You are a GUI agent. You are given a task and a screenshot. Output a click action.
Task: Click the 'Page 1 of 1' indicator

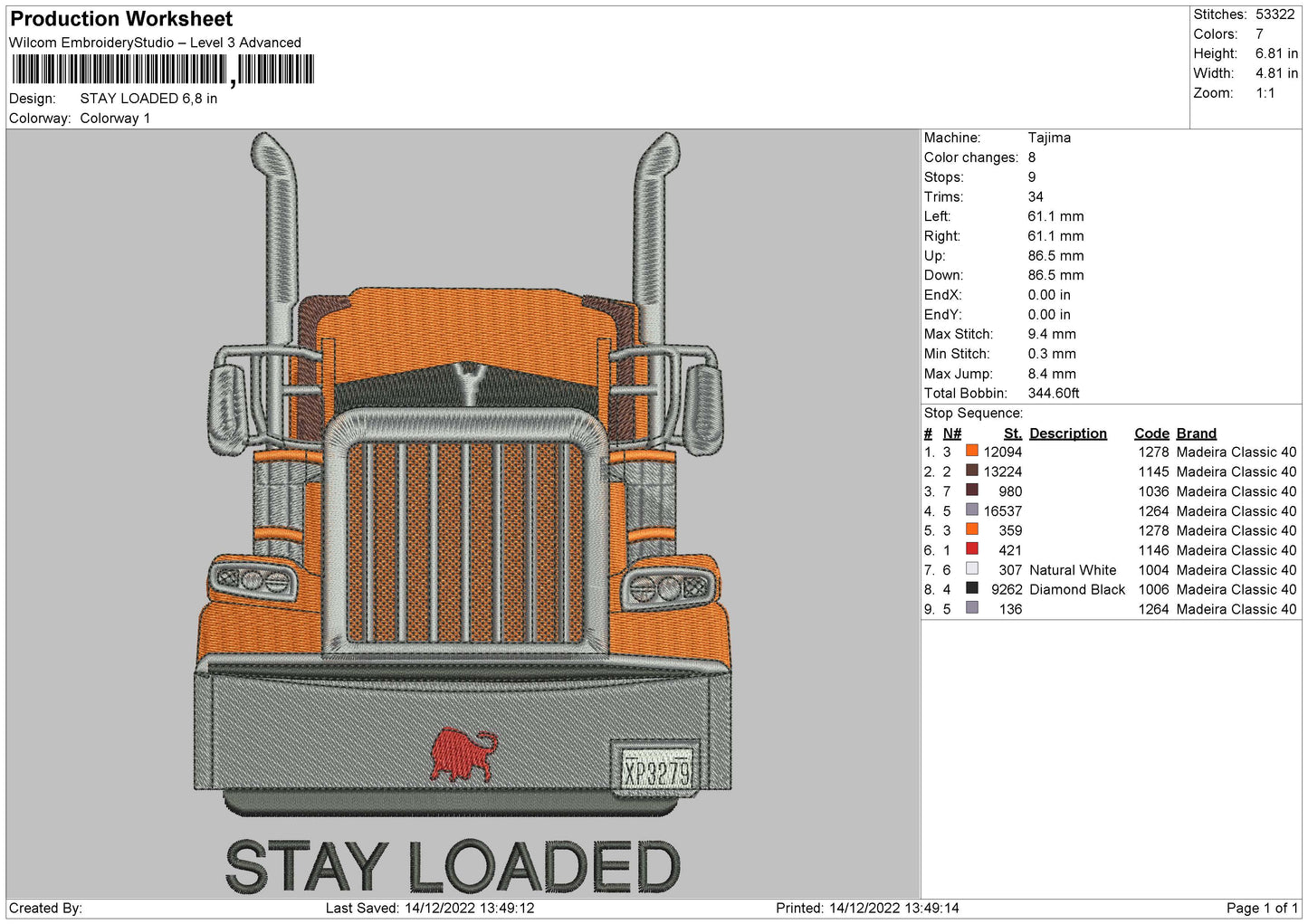pos(1262,908)
